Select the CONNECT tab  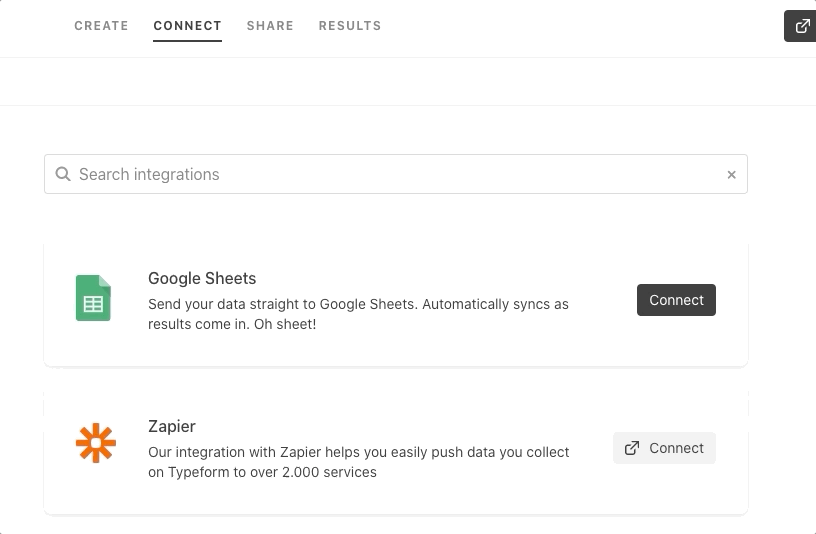pyautogui.click(x=187, y=26)
